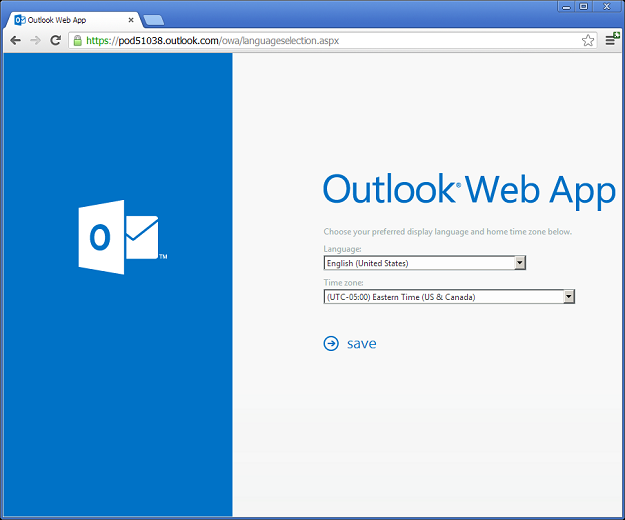Maximize the browser window

coord(584,7)
